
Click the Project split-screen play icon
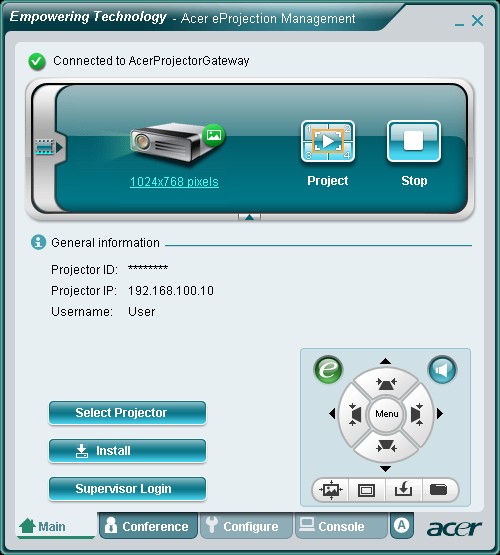point(328,141)
